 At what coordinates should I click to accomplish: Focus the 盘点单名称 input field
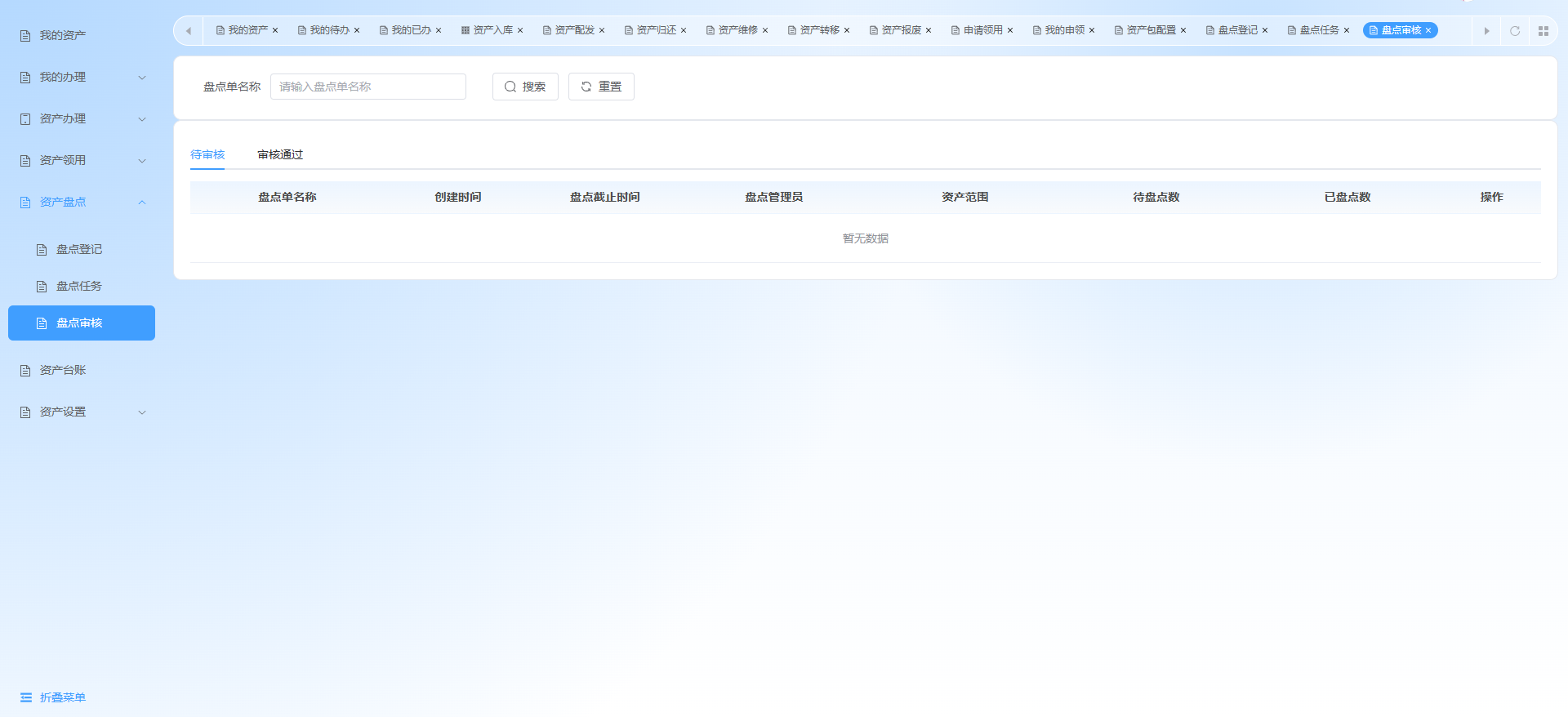[368, 87]
